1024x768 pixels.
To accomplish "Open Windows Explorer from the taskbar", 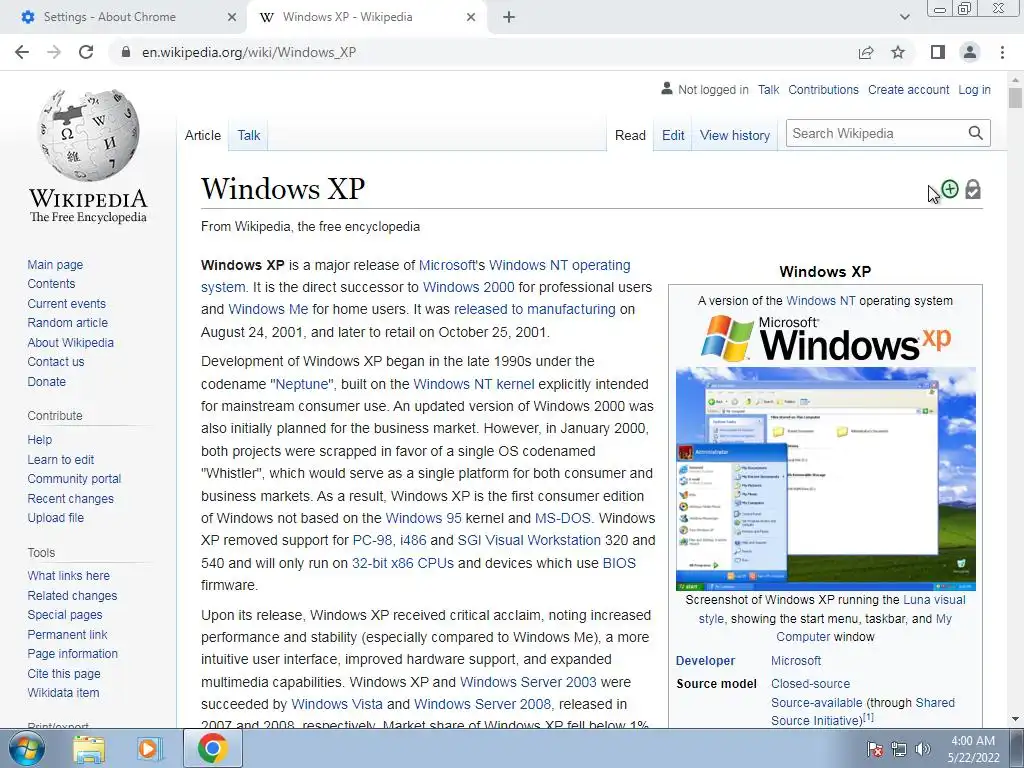I will 89,748.
